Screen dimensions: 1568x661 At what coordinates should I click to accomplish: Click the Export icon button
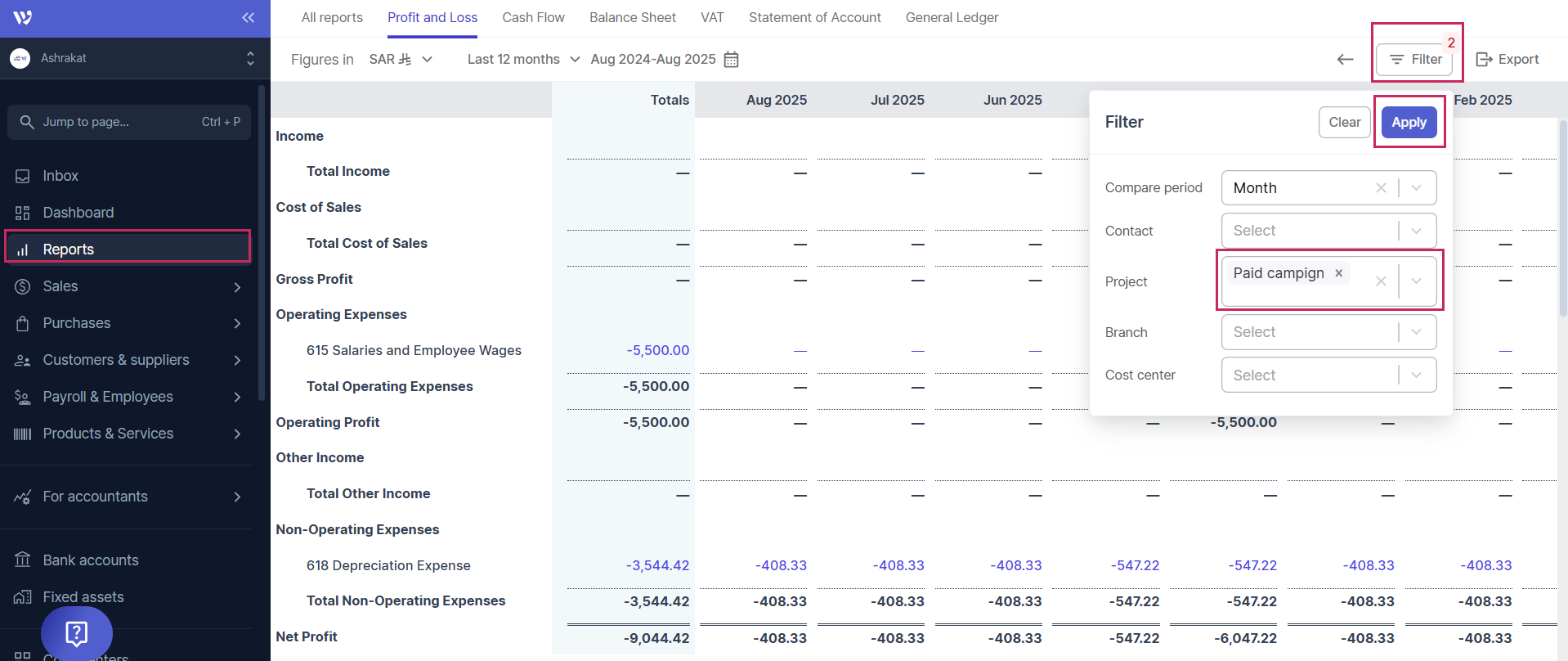(x=1507, y=60)
